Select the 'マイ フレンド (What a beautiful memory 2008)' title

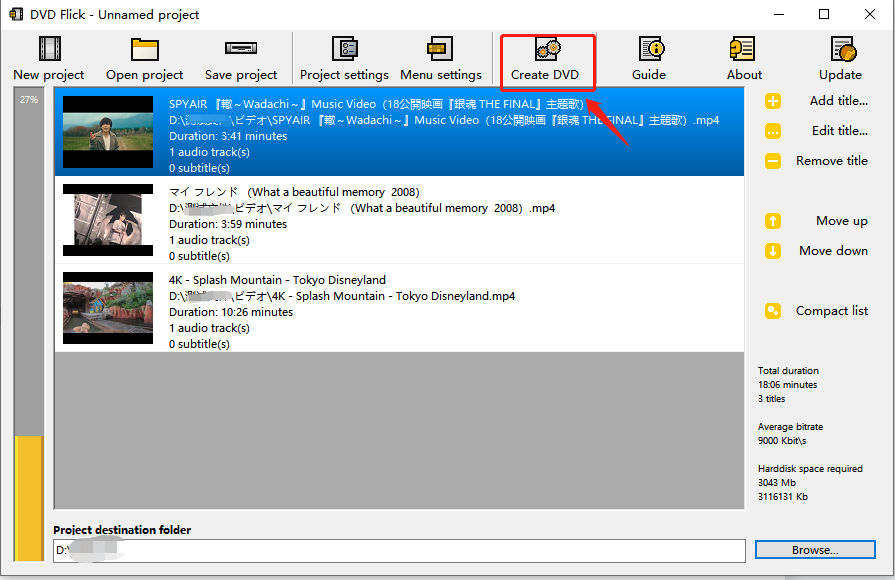tap(294, 192)
